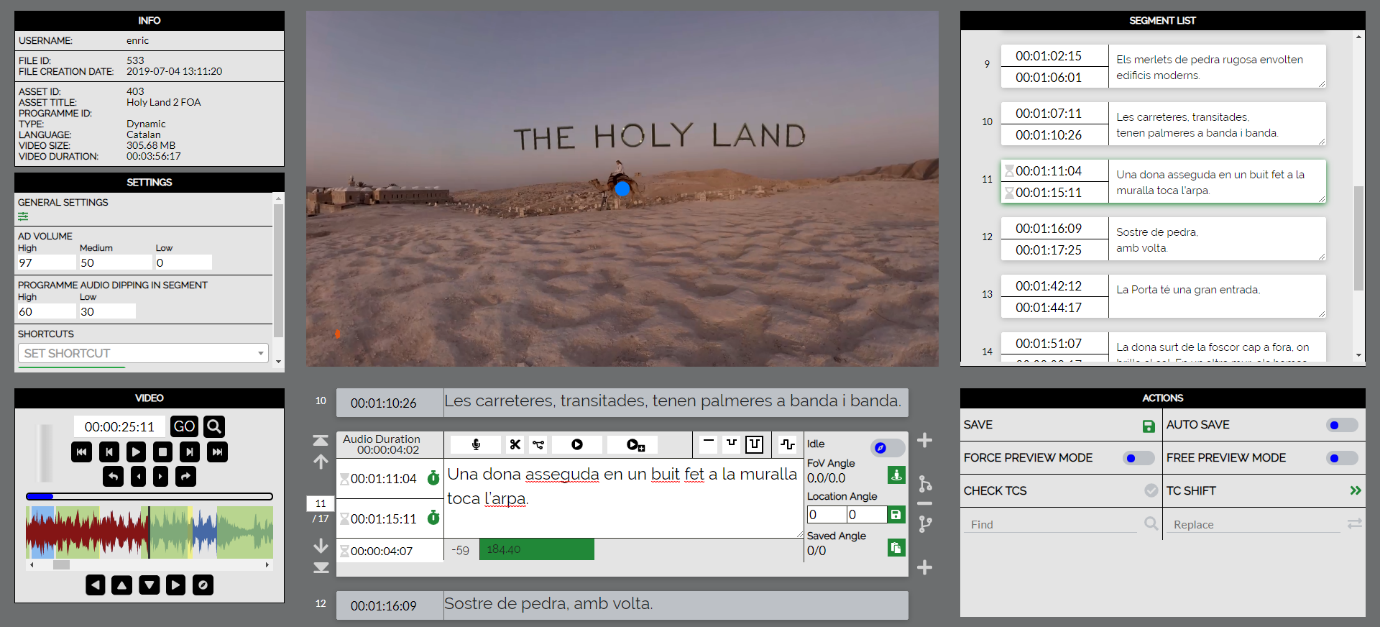Click the scissors cut icon in editor toolbar
Screen dimensions: 1380x627
click(x=514, y=444)
